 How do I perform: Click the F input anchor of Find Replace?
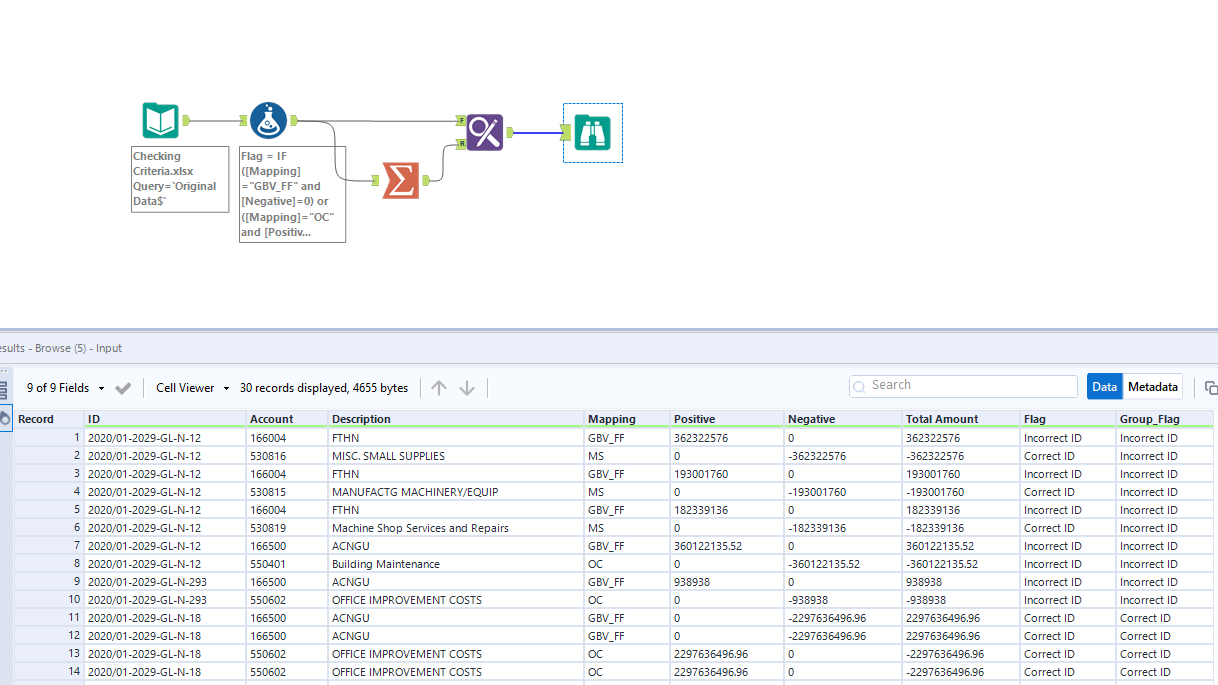463,120
